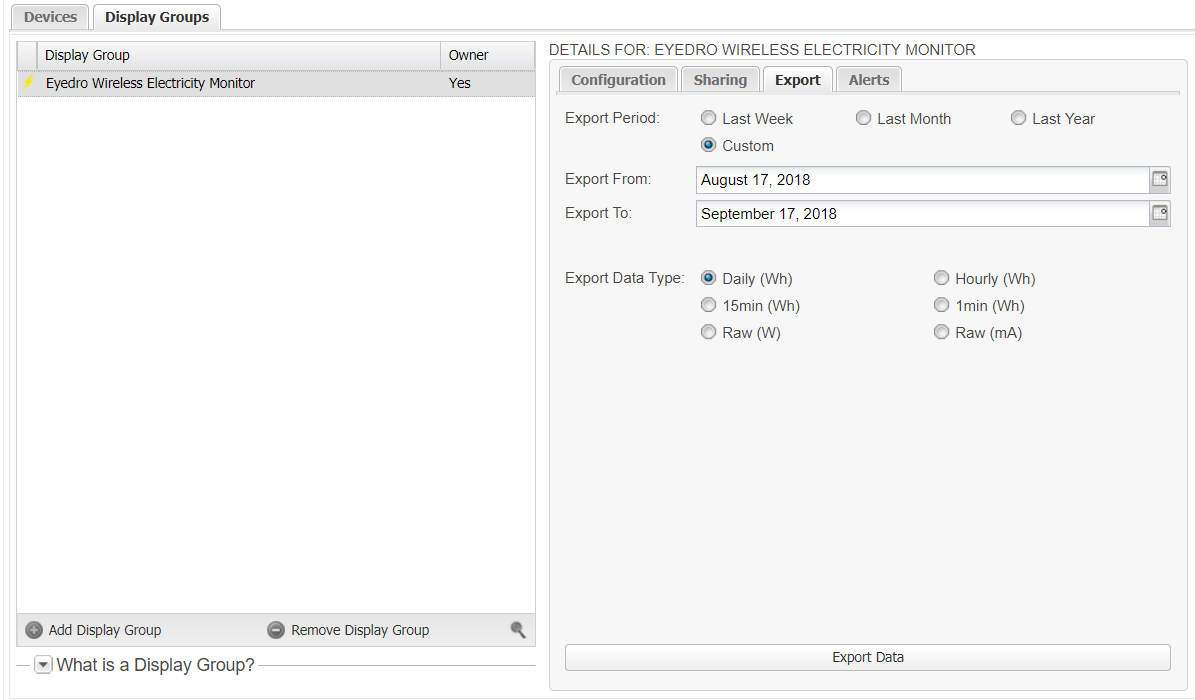The height and width of the screenshot is (700, 1195).
Task: Select the Last Month export period
Action: tap(863, 118)
